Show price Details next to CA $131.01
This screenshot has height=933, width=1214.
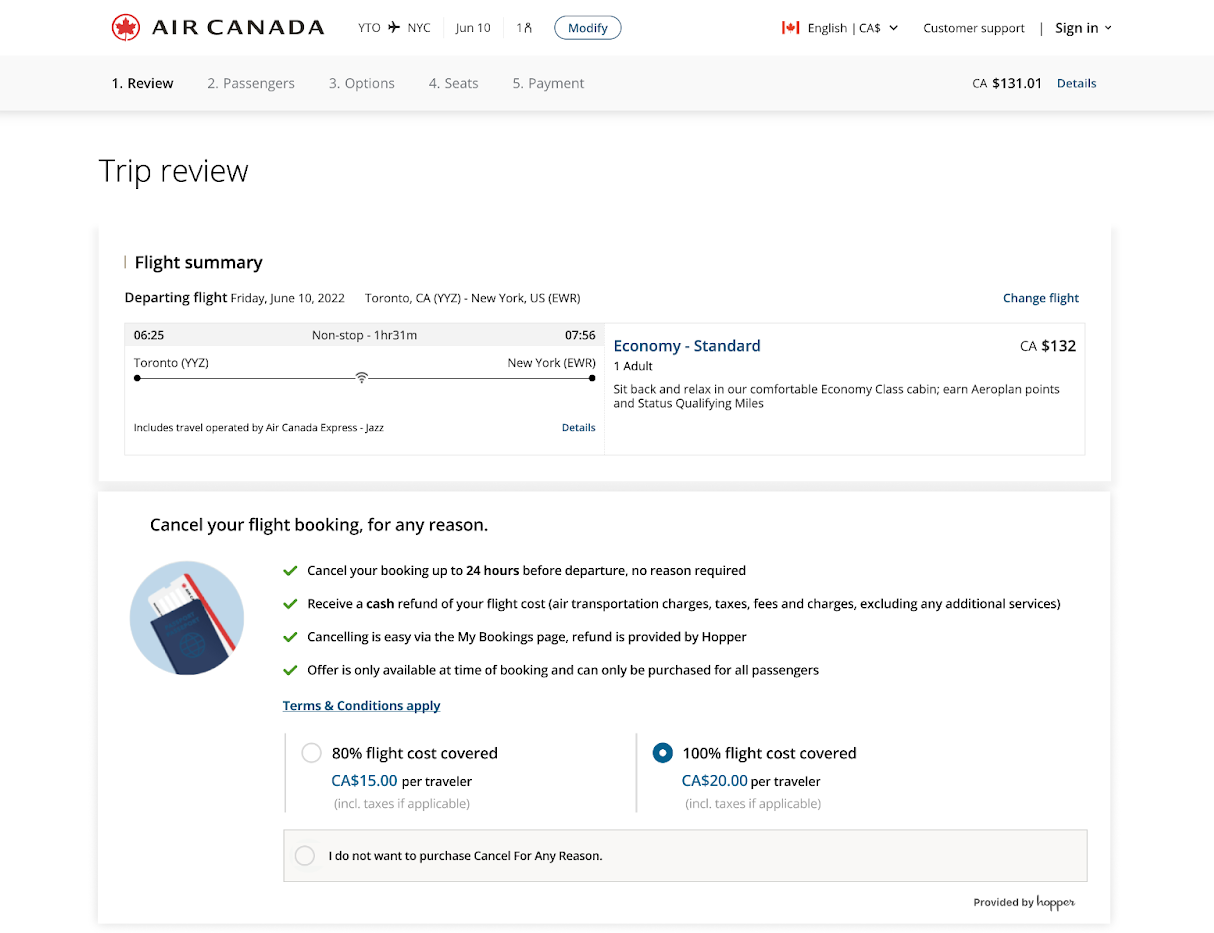pos(1077,84)
